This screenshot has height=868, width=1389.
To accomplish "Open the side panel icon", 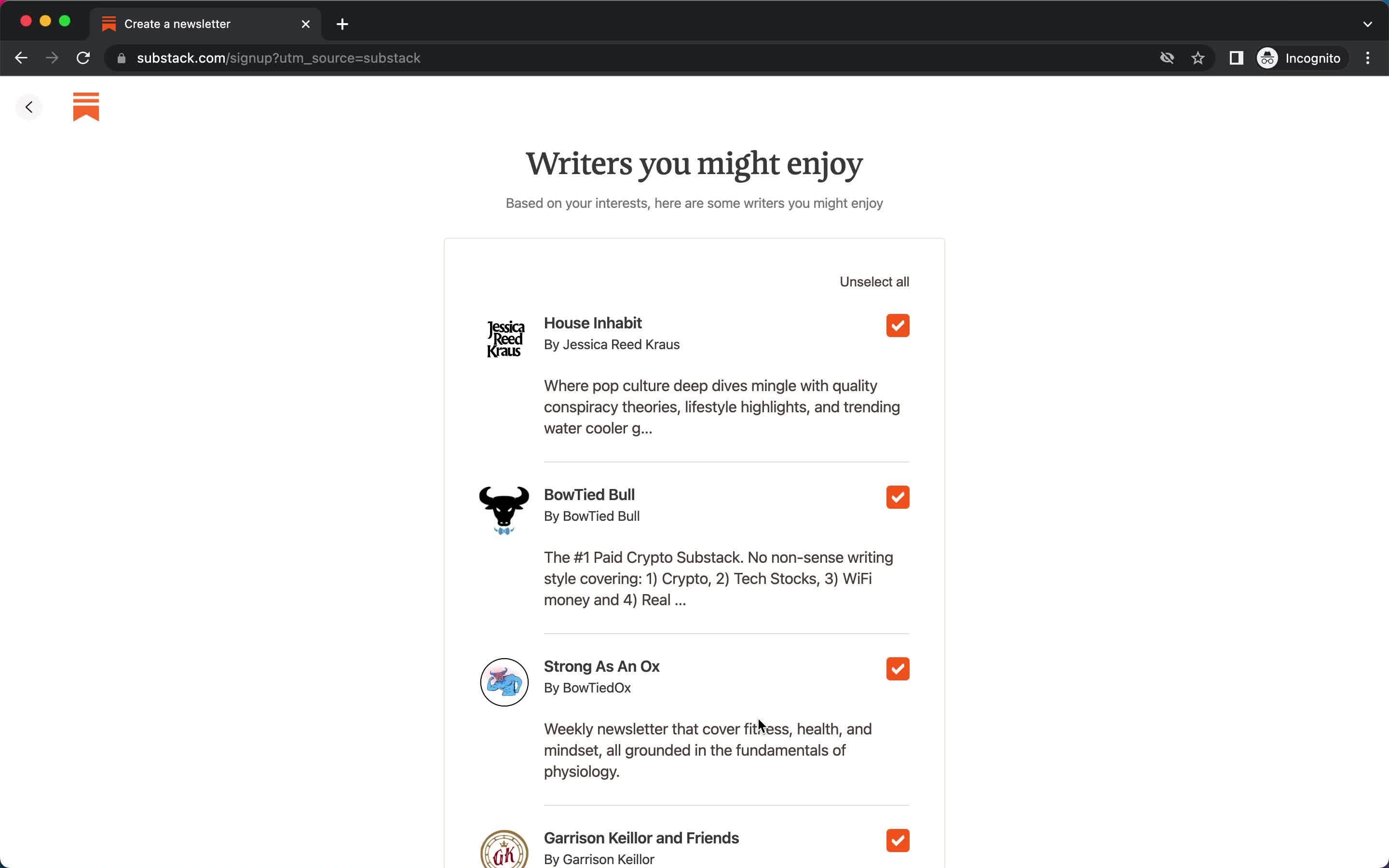I will pyautogui.click(x=1236, y=58).
